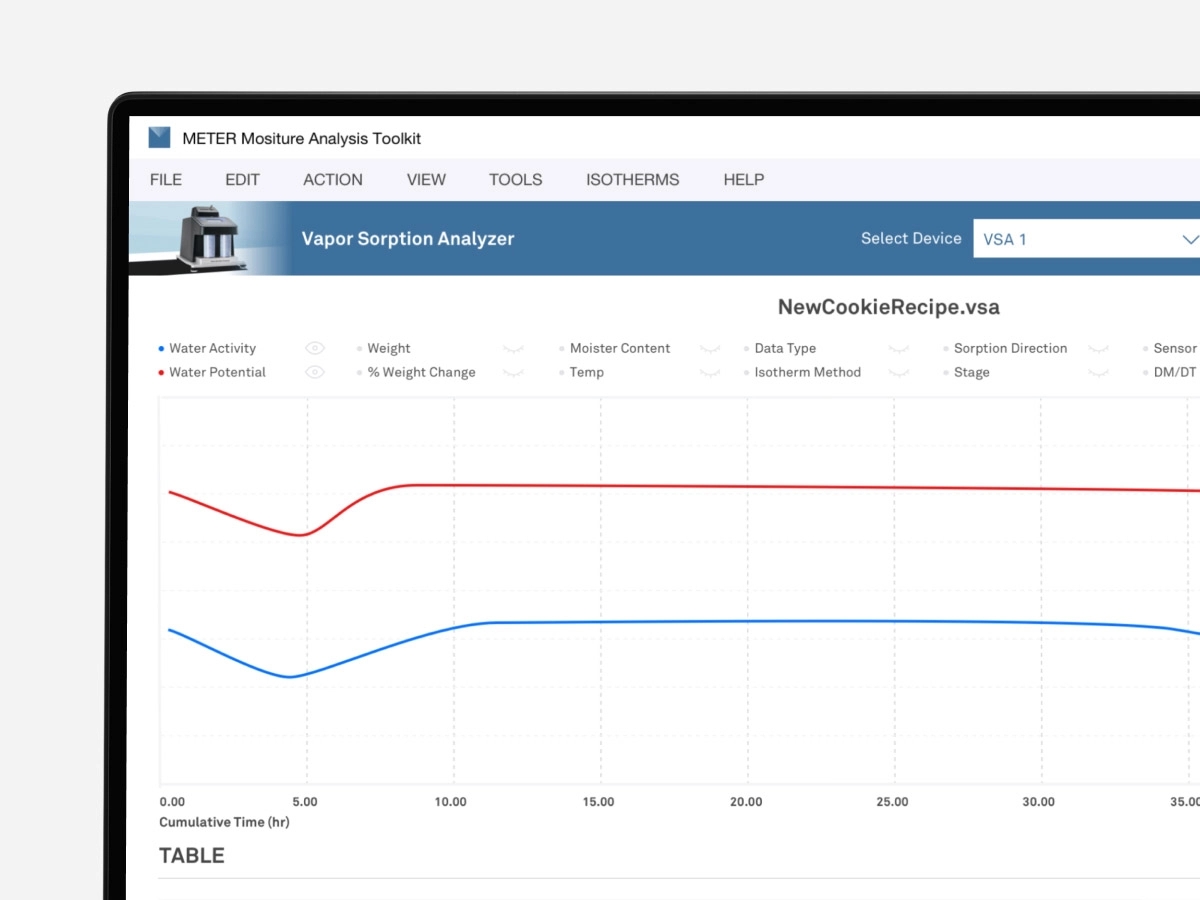Click the Water Activity legend label
The height and width of the screenshot is (900, 1200).
coord(212,348)
